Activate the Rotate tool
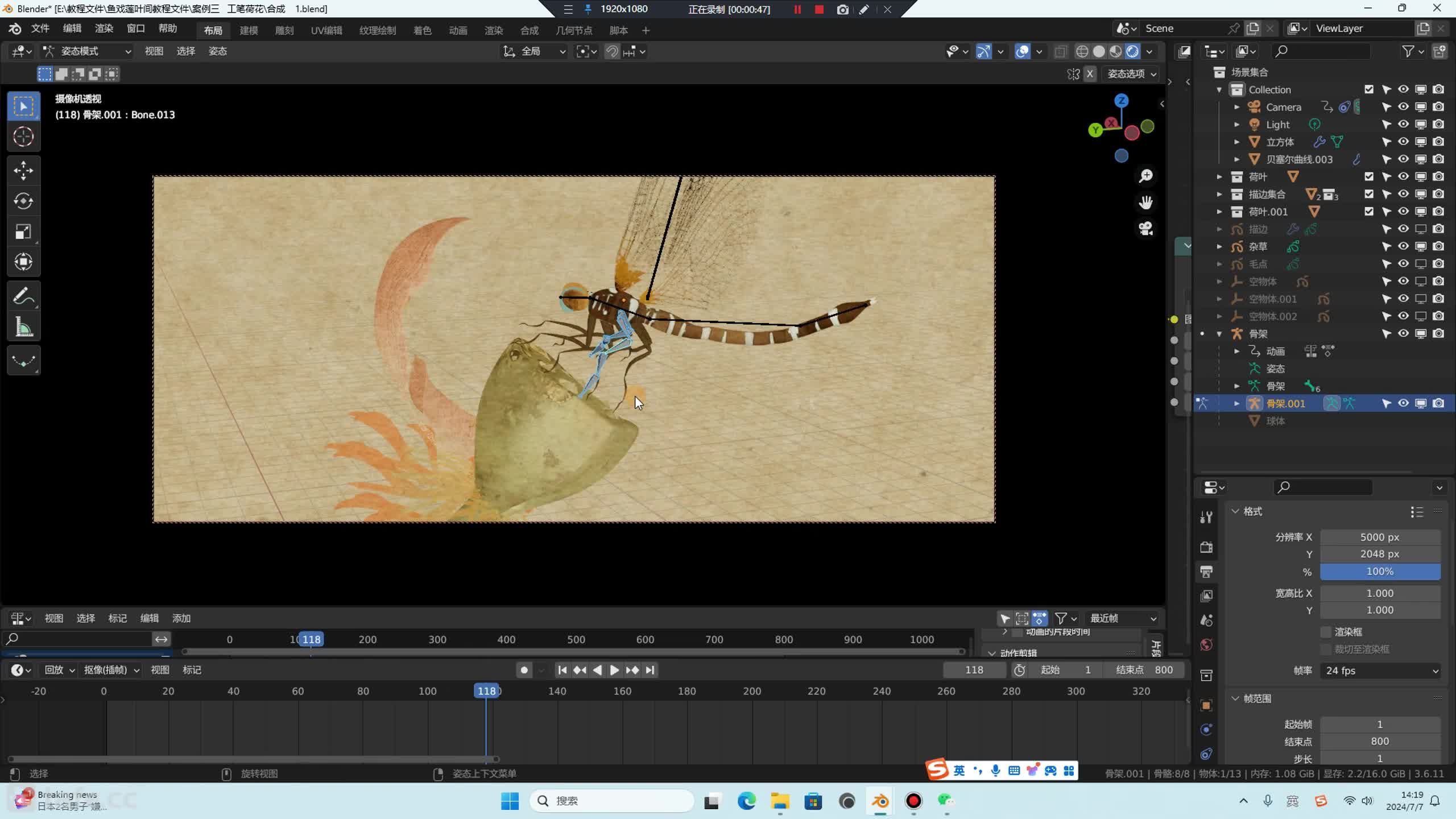1456x819 pixels. coord(23,201)
